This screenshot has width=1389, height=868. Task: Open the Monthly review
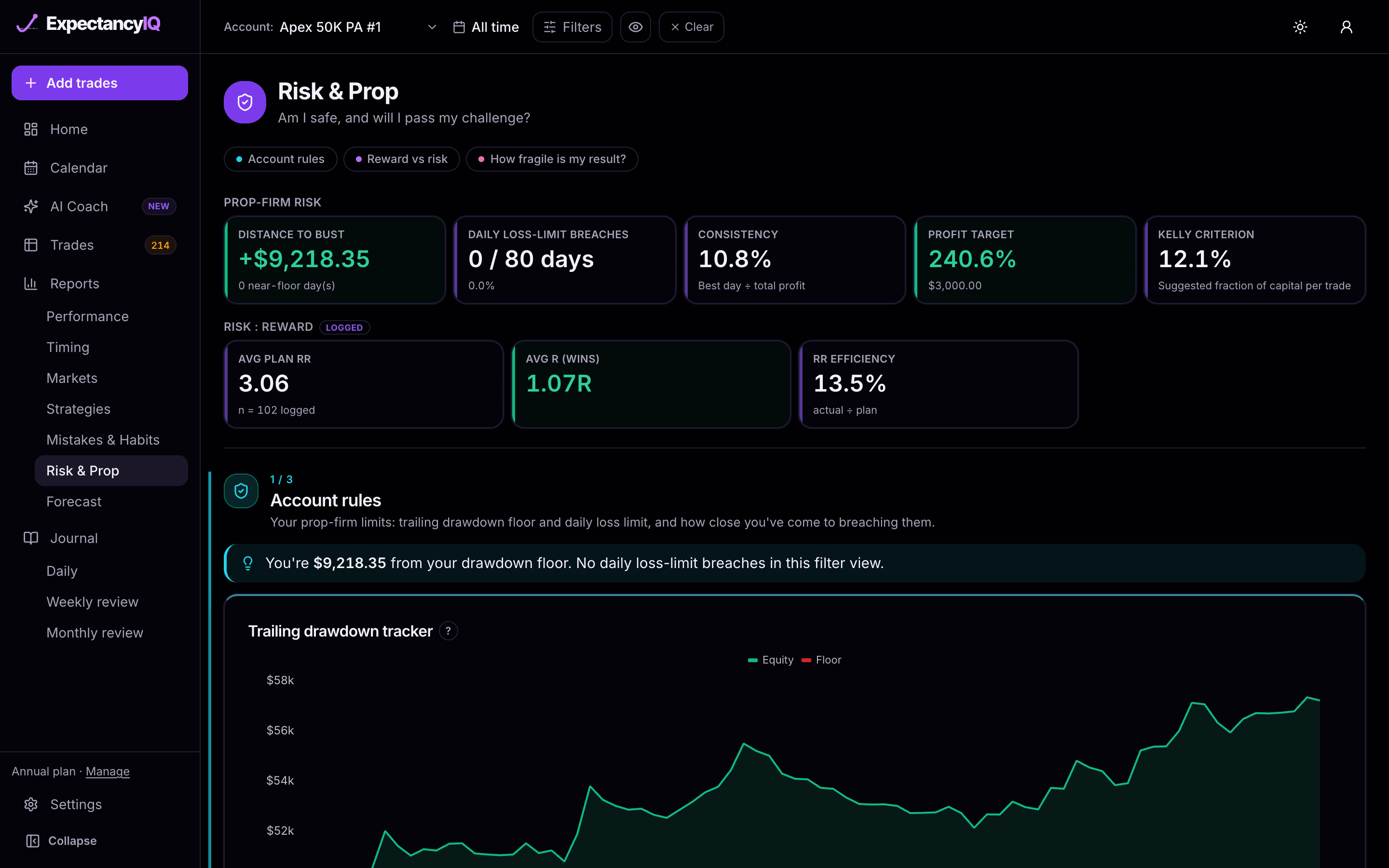(95, 633)
